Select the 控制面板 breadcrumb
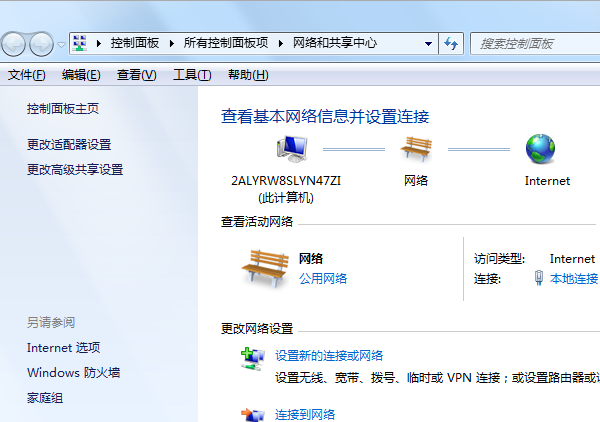 click(x=135, y=43)
